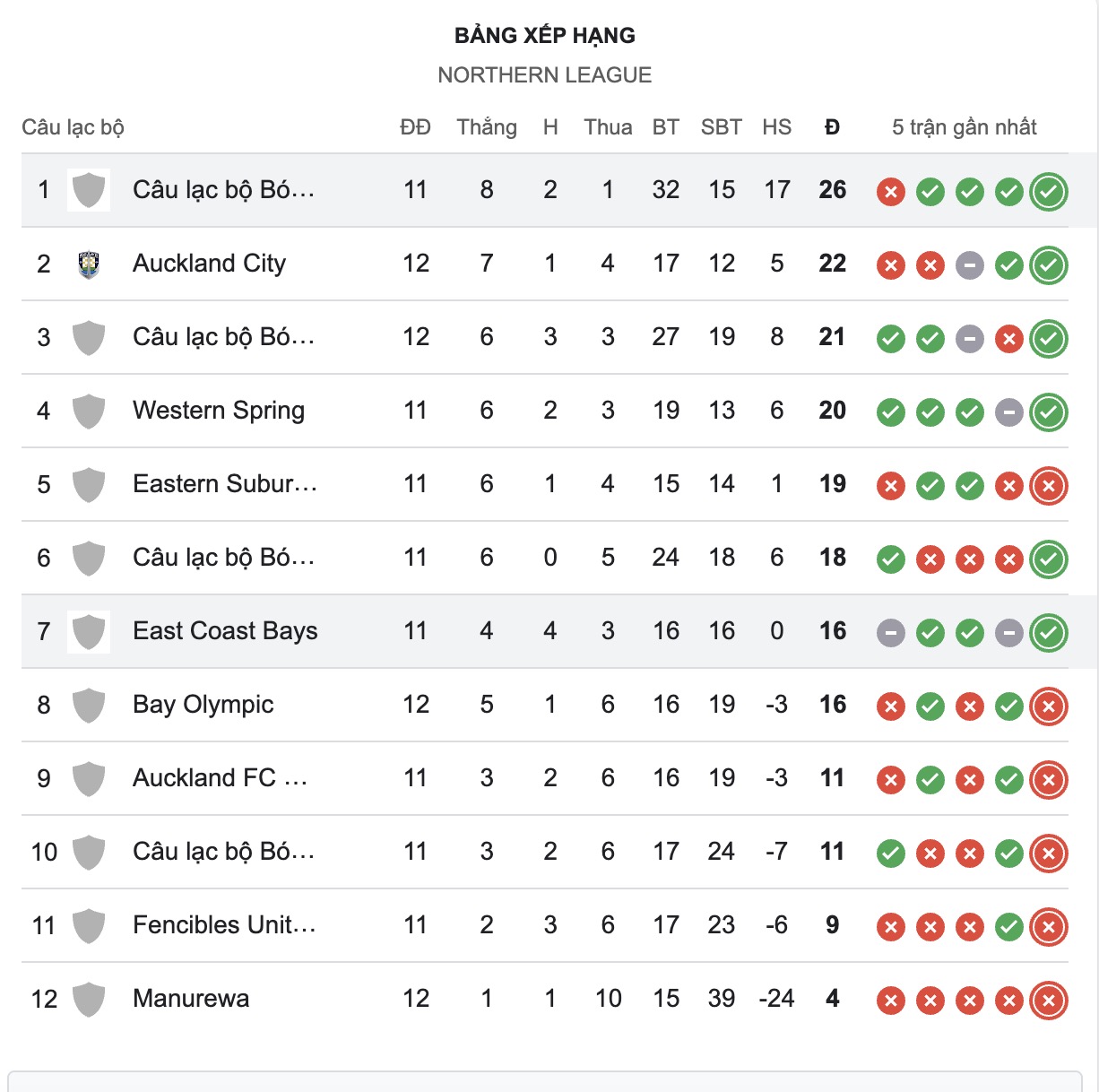This screenshot has width=1099, height=1092.
Task: Open East Coast Bays team link
Action: click(225, 631)
